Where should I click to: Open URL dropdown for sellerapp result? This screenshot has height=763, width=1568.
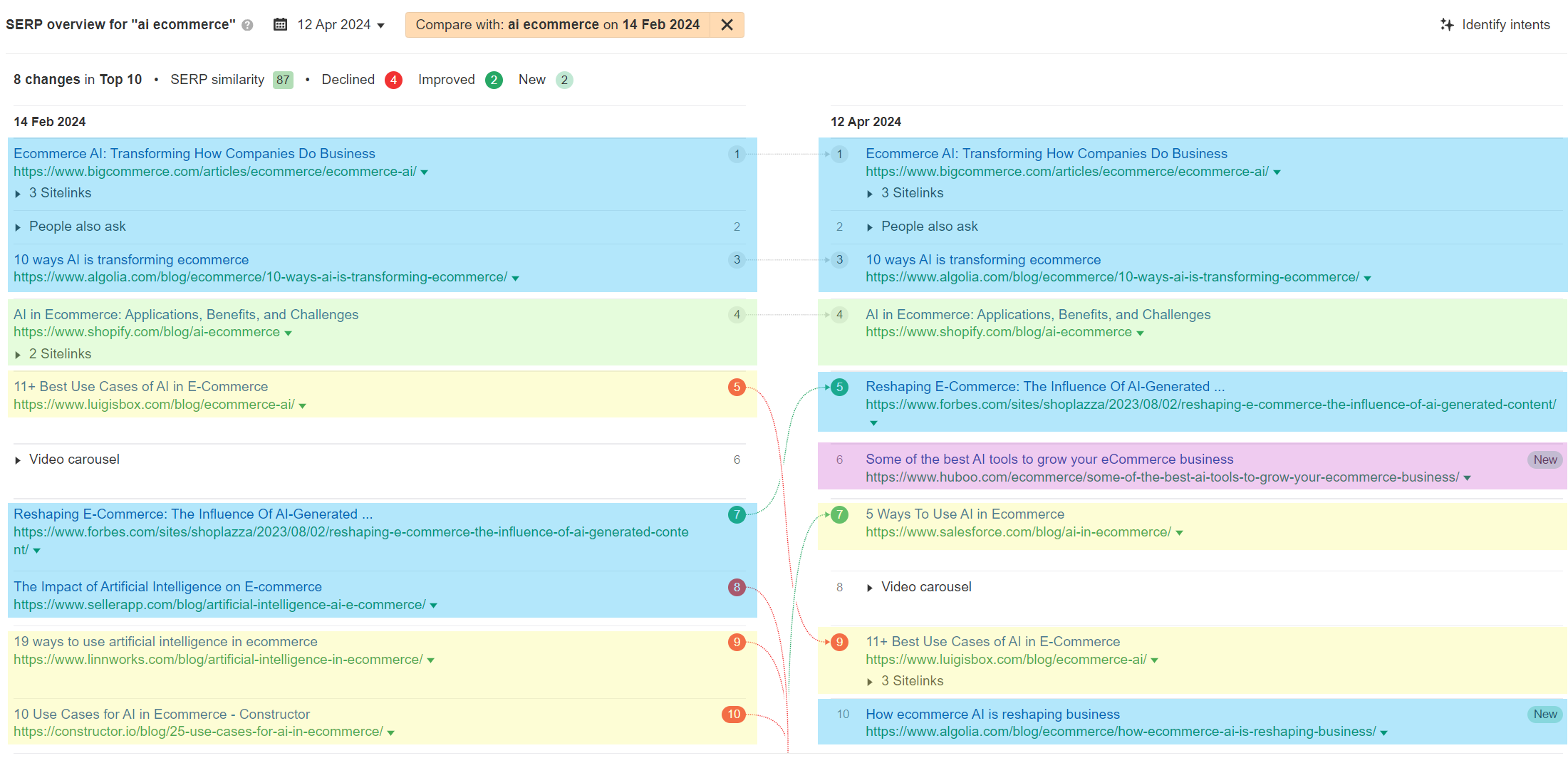(x=433, y=606)
